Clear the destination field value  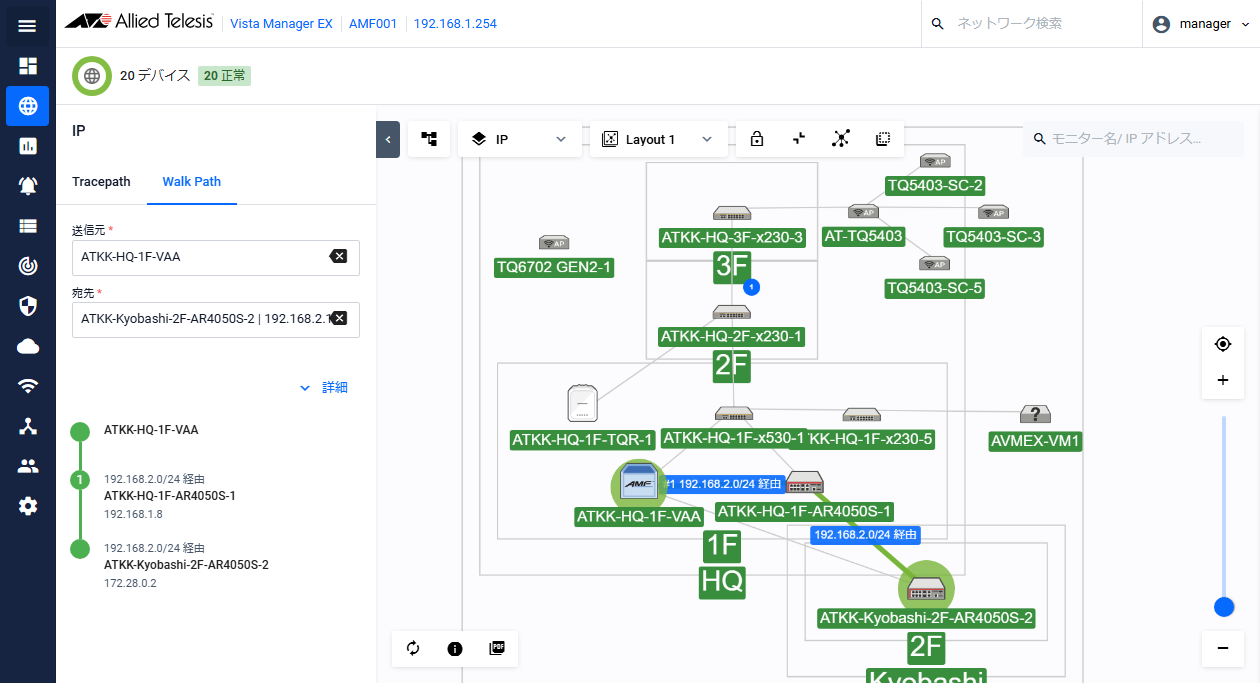tap(340, 319)
